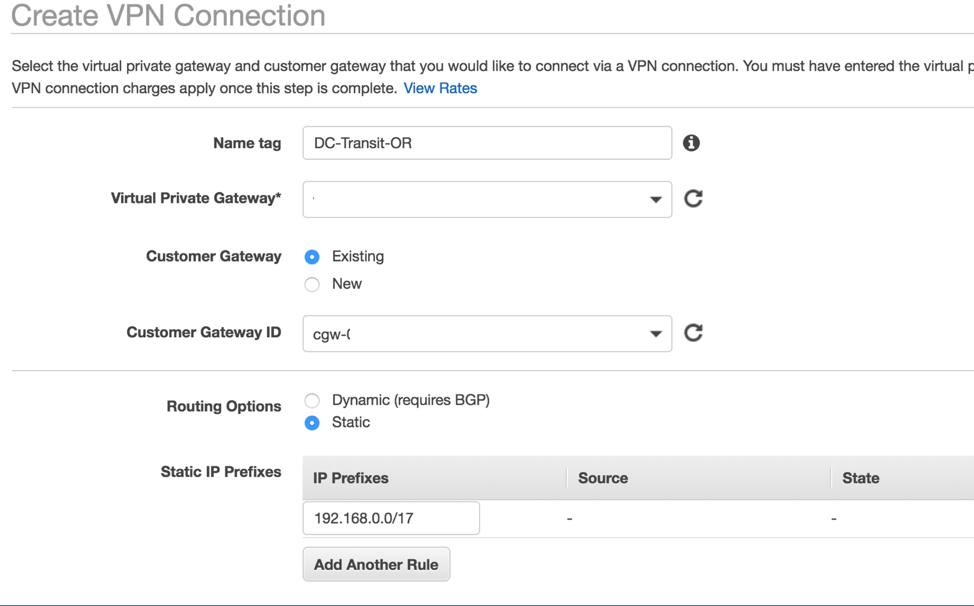Click the Name tag label
The width and height of the screenshot is (974, 606).
tap(247, 143)
